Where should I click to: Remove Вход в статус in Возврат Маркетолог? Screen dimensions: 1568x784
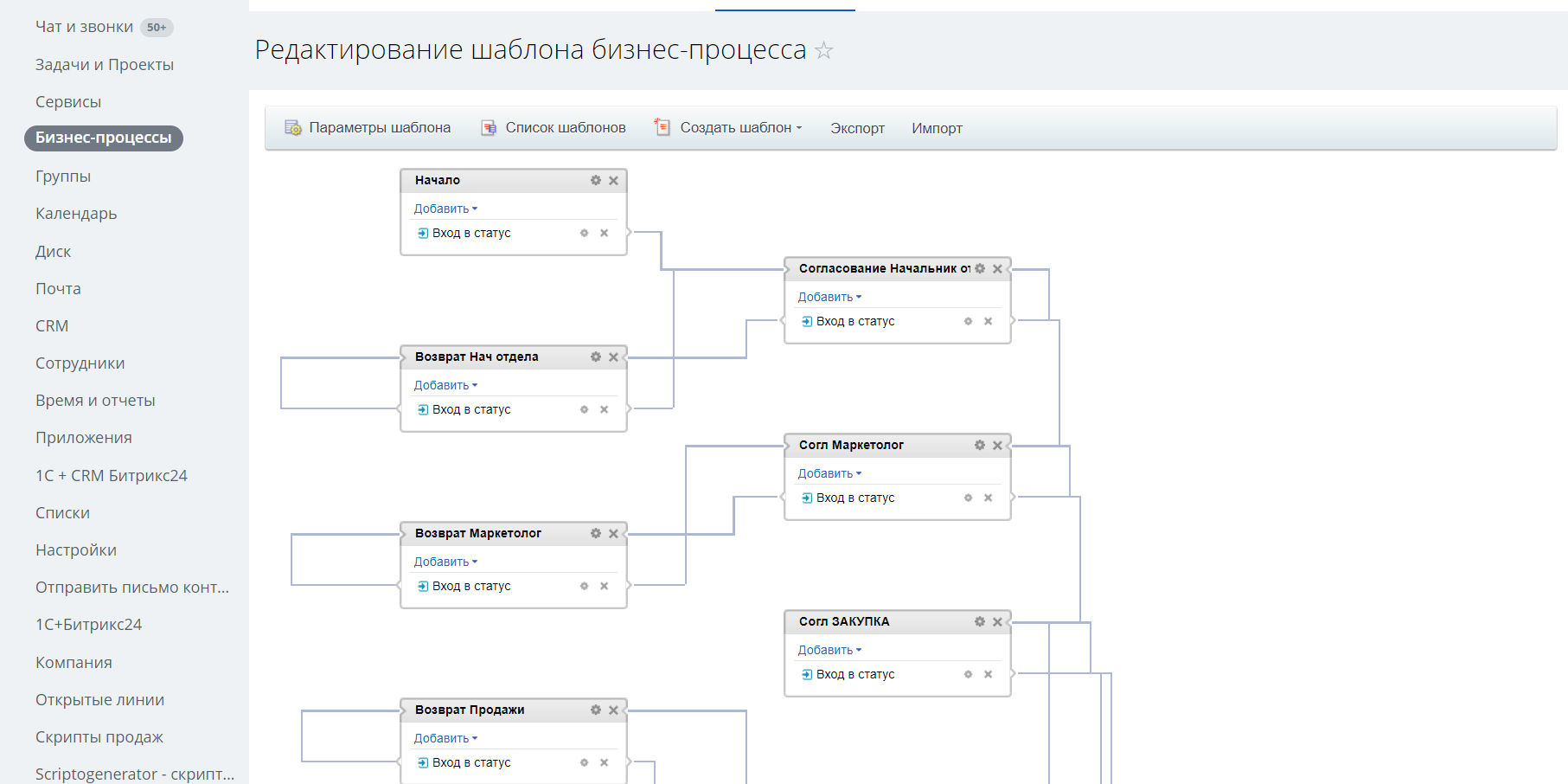pyautogui.click(x=604, y=586)
